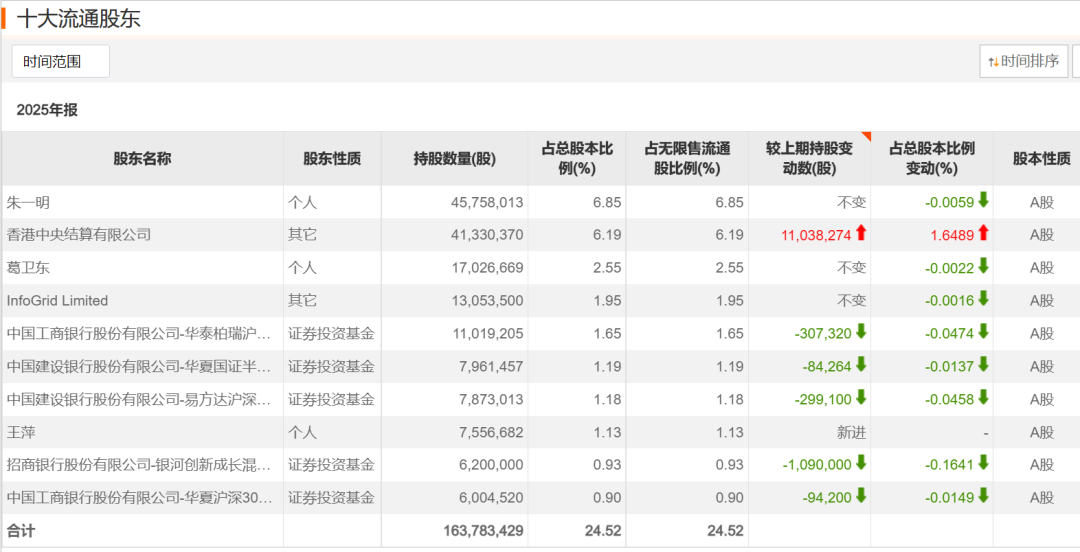Click red up arrow beside 11,038,274
The width and height of the screenshot is (1080, 552).
coord(861,234)
